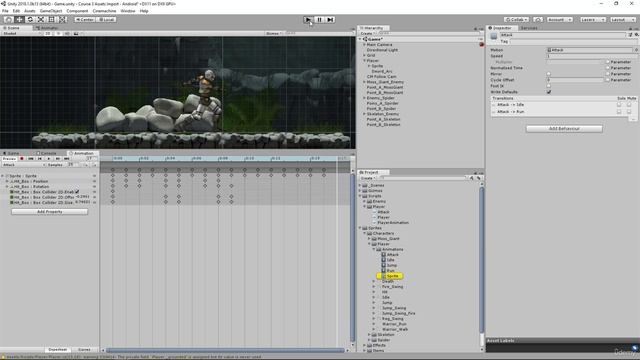Expand Moss_Giant_Enemy in the Hierarchy
This screenshot has width=640, height=360.
coord(364,82)
